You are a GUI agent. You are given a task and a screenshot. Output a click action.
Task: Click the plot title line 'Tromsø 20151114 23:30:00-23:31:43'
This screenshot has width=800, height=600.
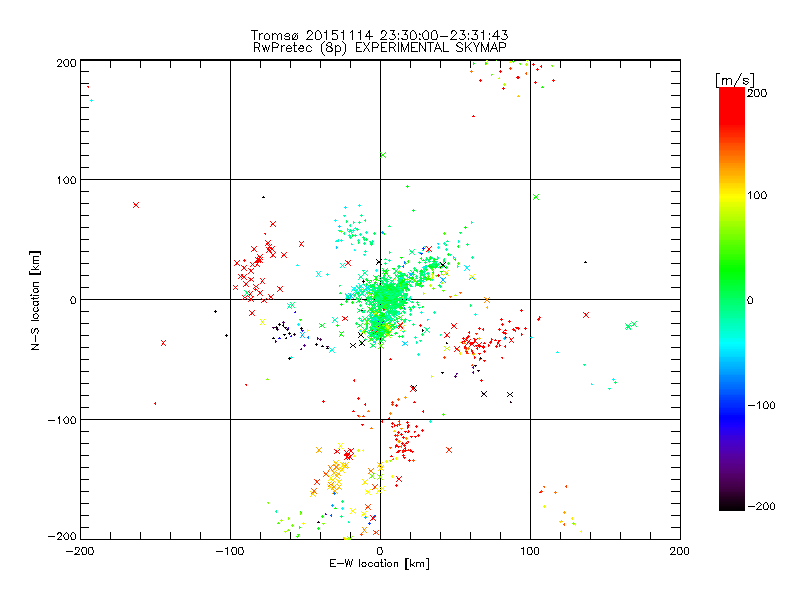coord(380,35)
